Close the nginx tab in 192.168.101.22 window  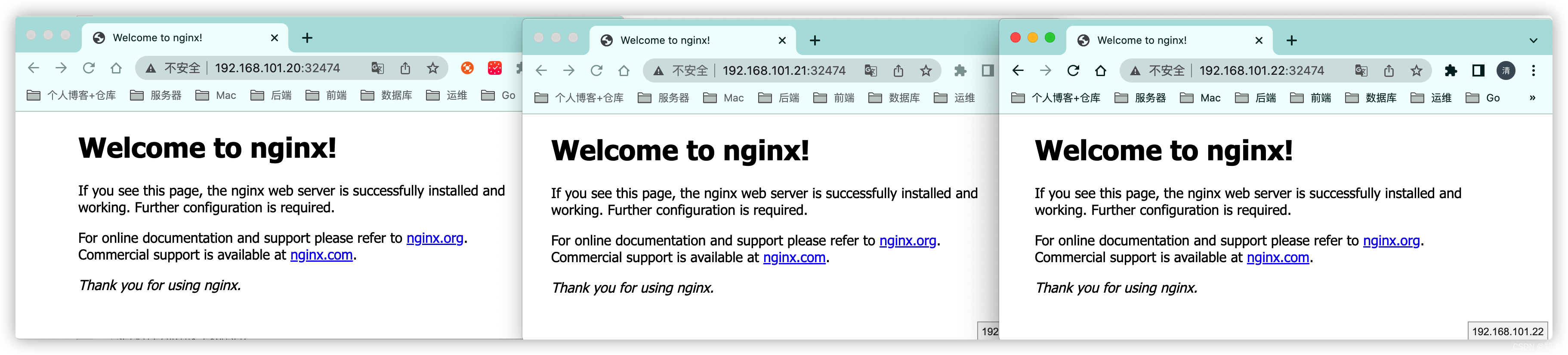tap(1259, 40)
